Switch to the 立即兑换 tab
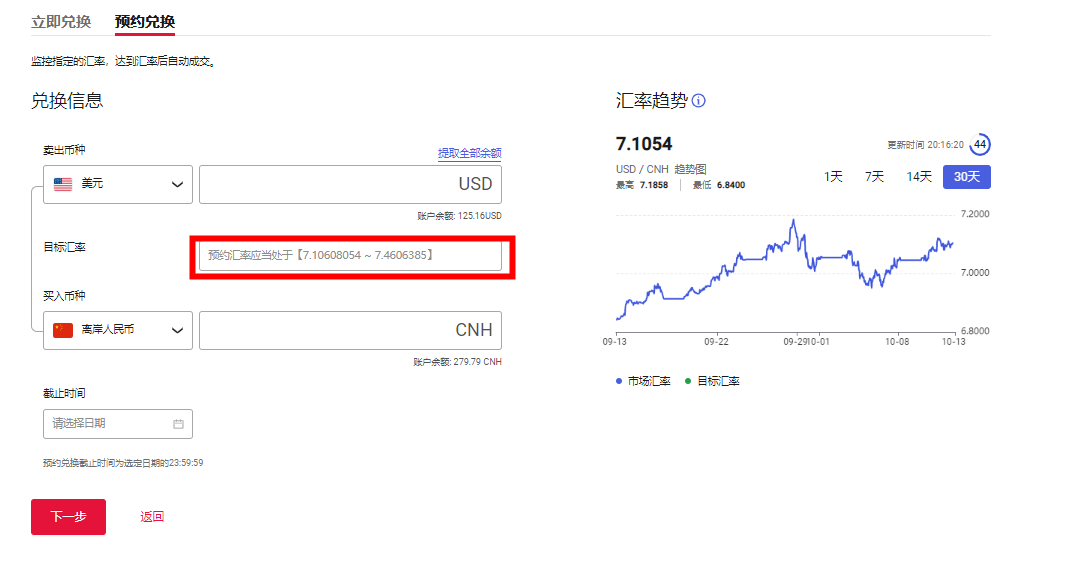Viewport: 1079px width, 574px height. [61, 22]
